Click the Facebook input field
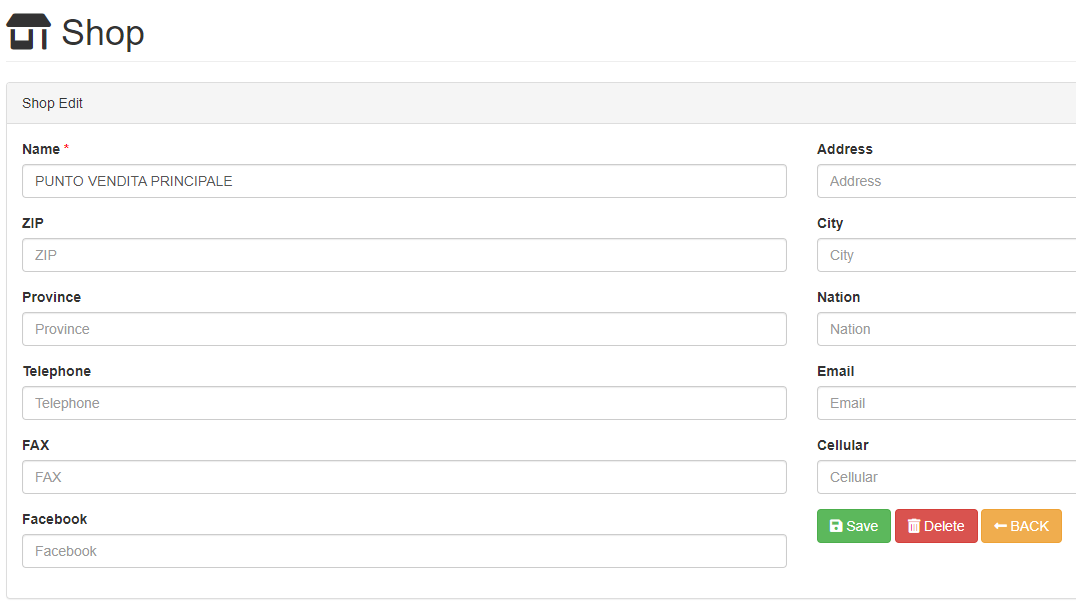Image resolution: width=1076 pixels, height=613 pixels. (404, 551)
